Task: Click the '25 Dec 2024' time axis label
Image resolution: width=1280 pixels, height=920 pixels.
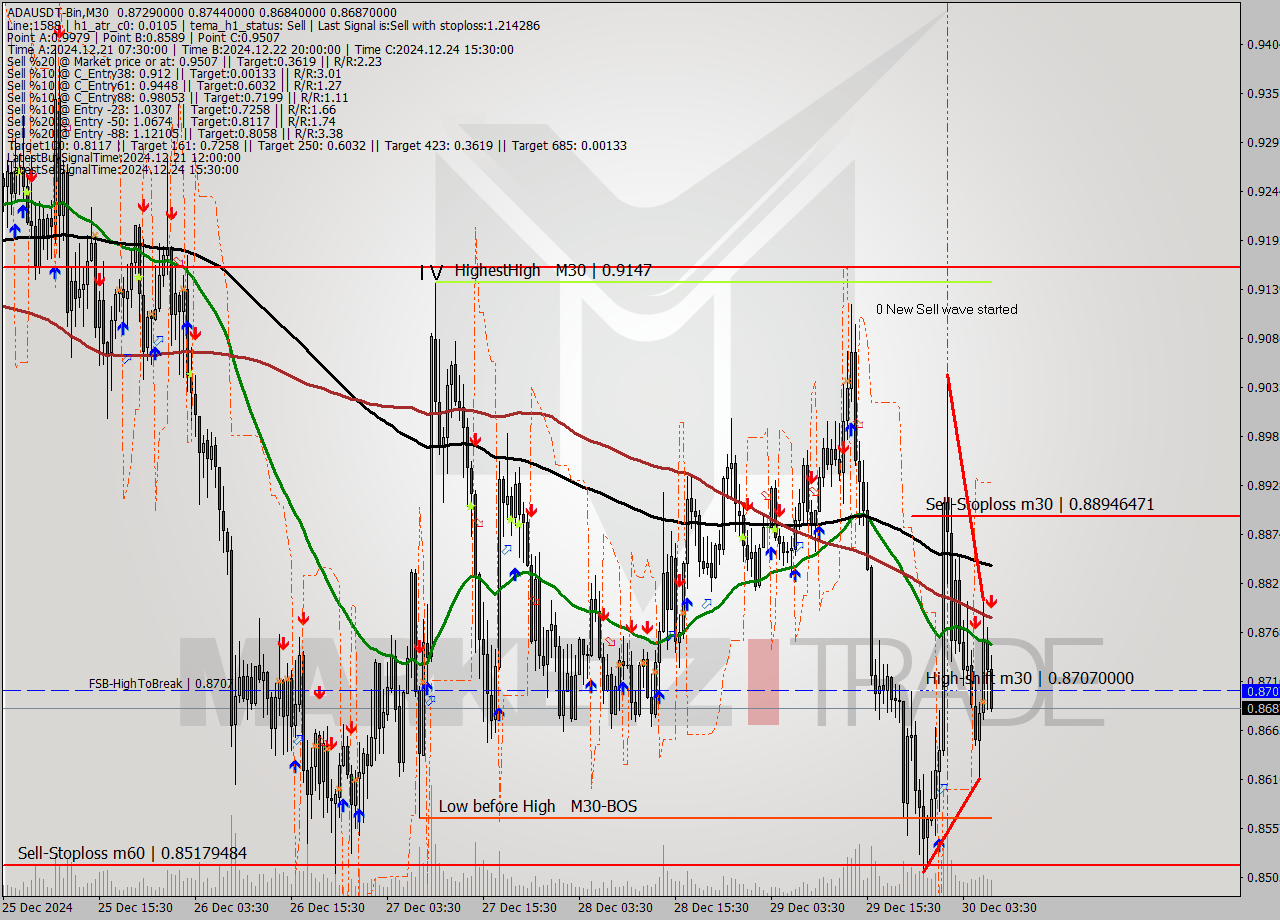Action: click(37, 908)
